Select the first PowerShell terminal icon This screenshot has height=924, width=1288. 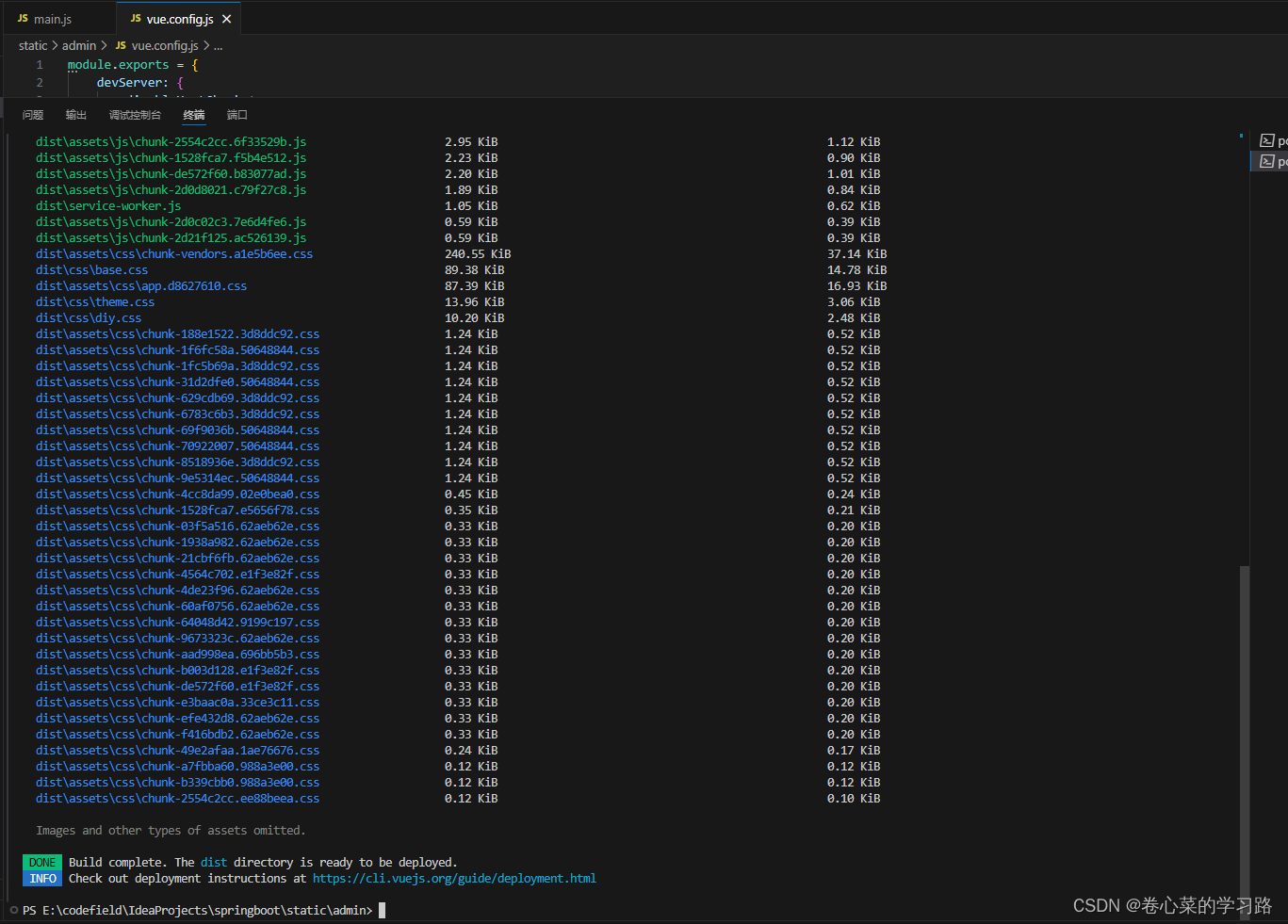(x=1267, y=141)
